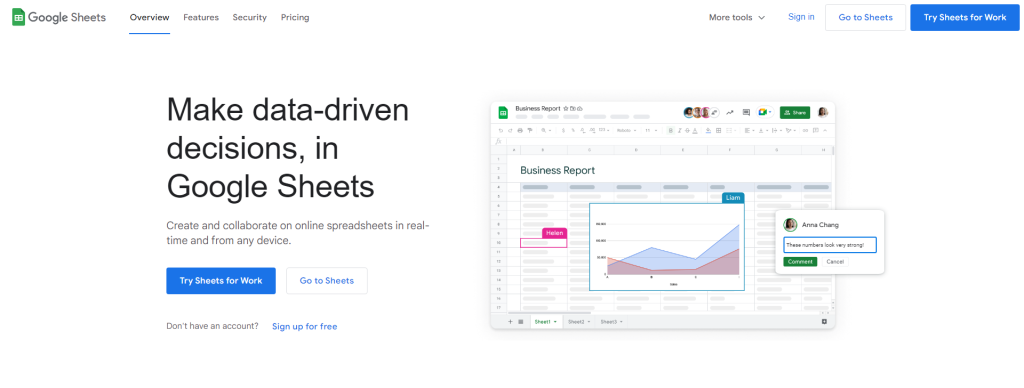Open the All Sheets list icon

point(520,321)
